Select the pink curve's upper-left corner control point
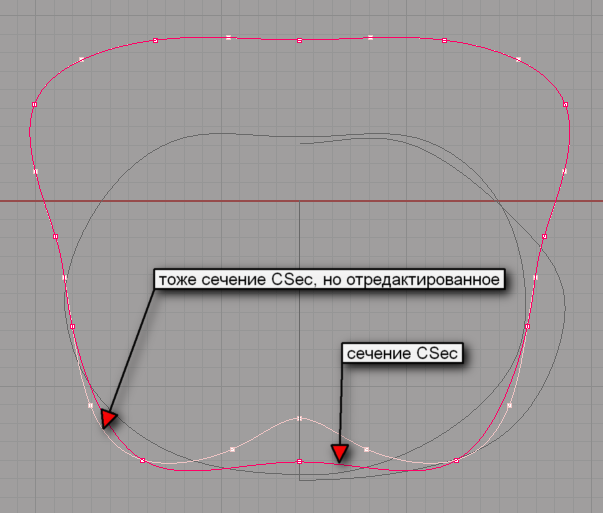 [34, 105]
